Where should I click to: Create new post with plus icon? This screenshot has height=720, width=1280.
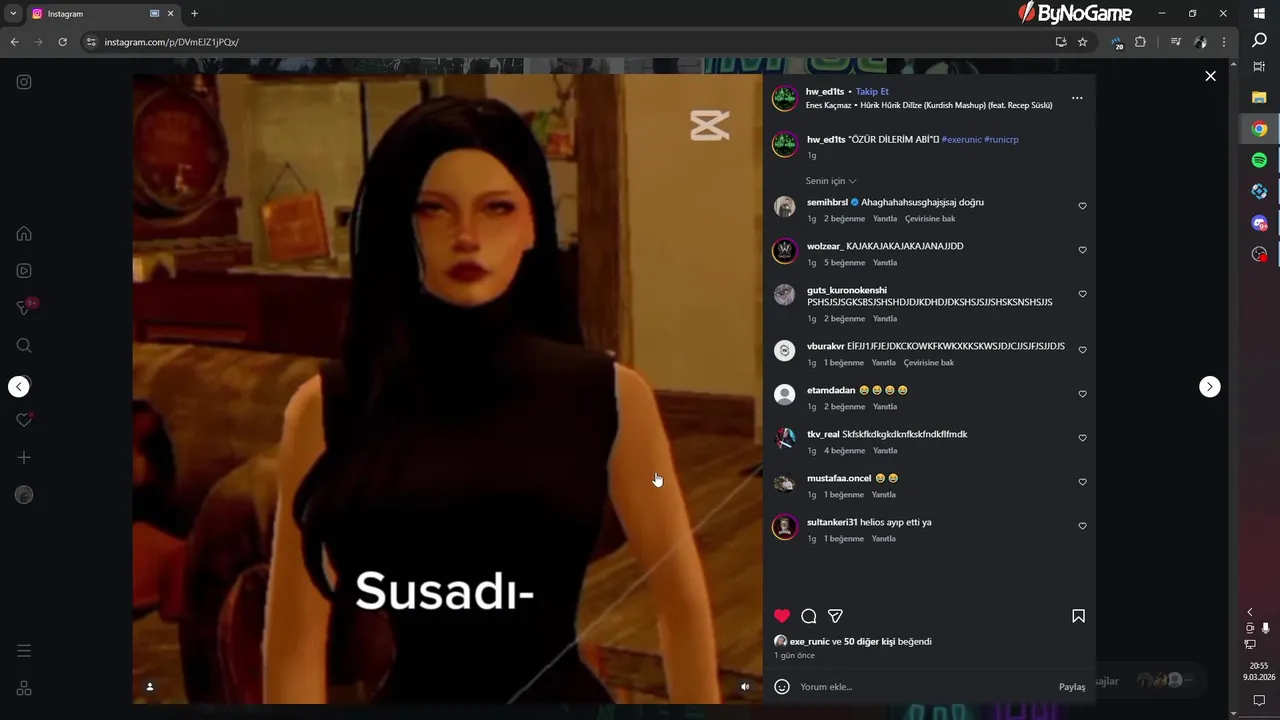click(24, 457)
